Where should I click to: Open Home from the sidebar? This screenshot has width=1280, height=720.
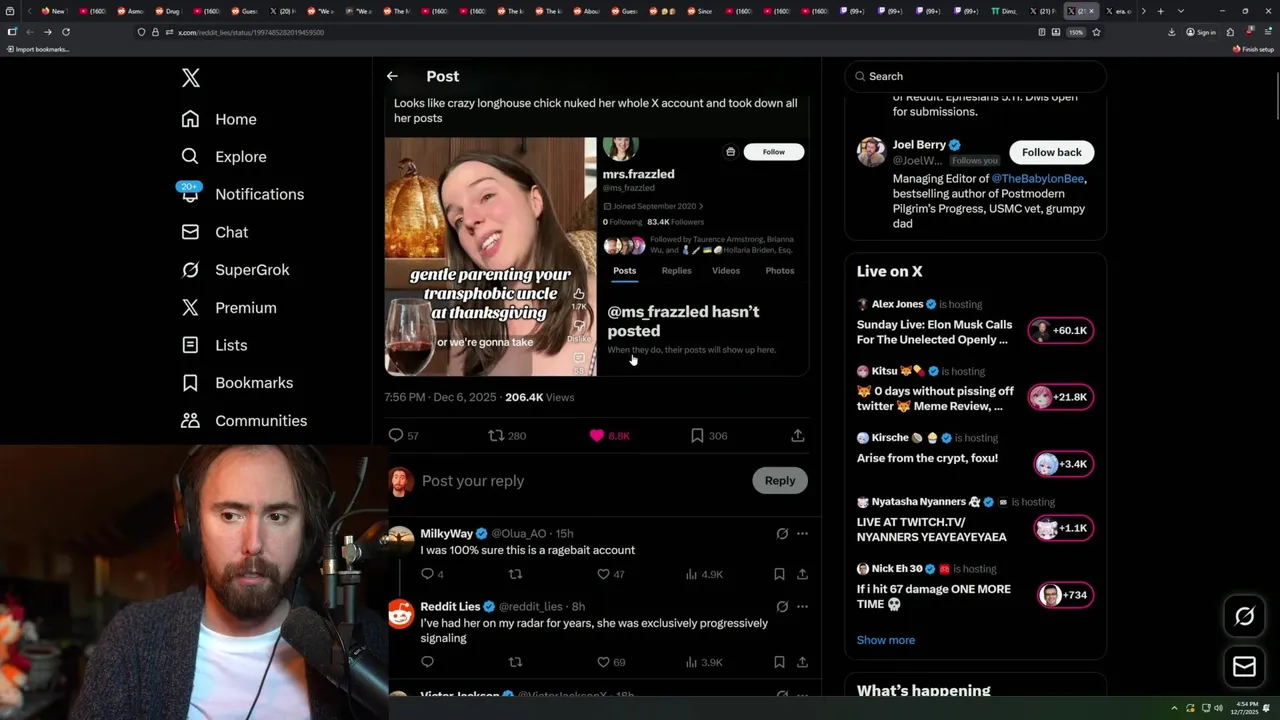click(x=219, y=119)
